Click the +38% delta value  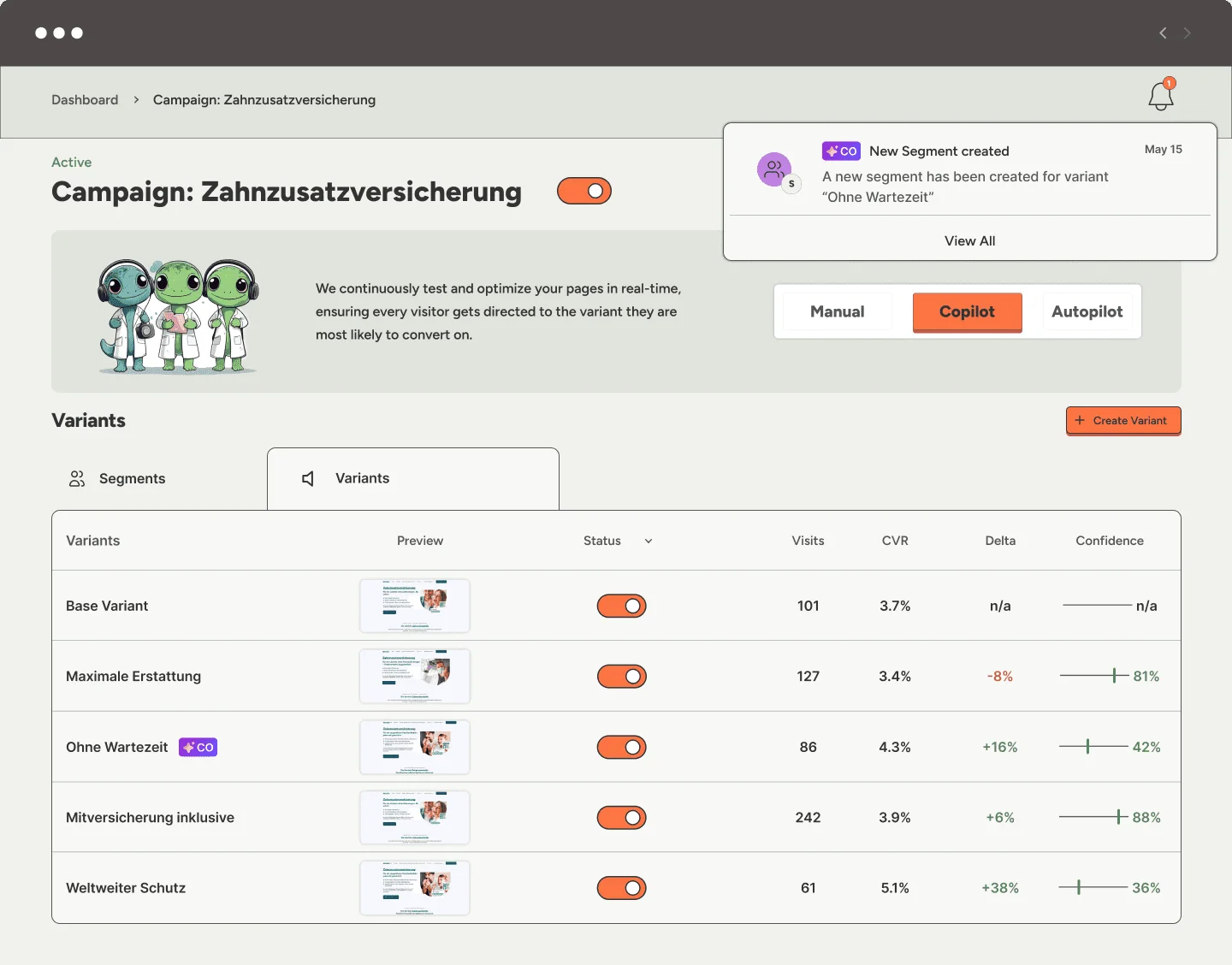click(x=1000, y=888)
